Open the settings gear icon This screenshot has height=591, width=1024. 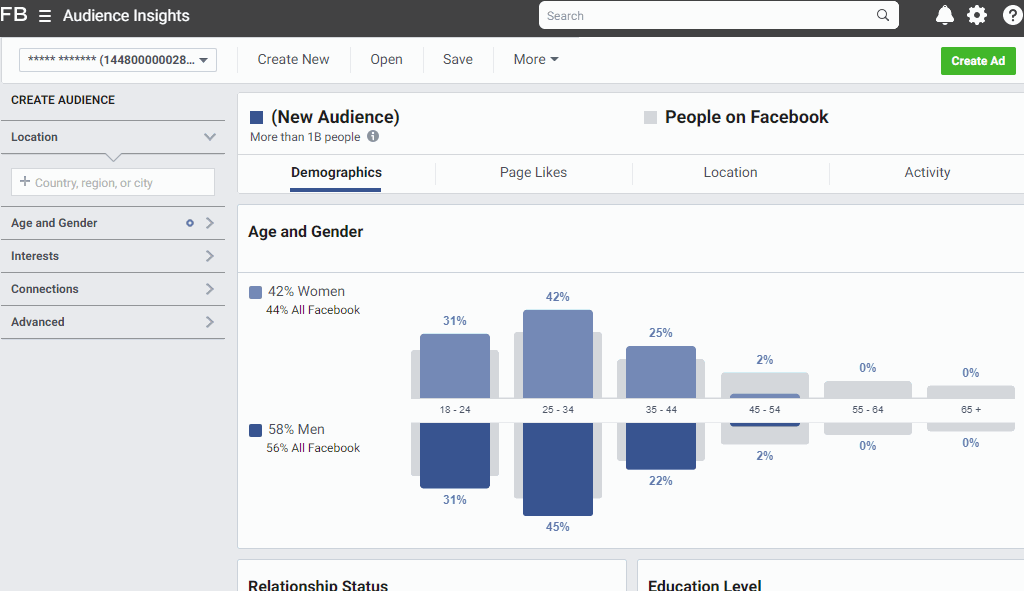tap(978, 15)
